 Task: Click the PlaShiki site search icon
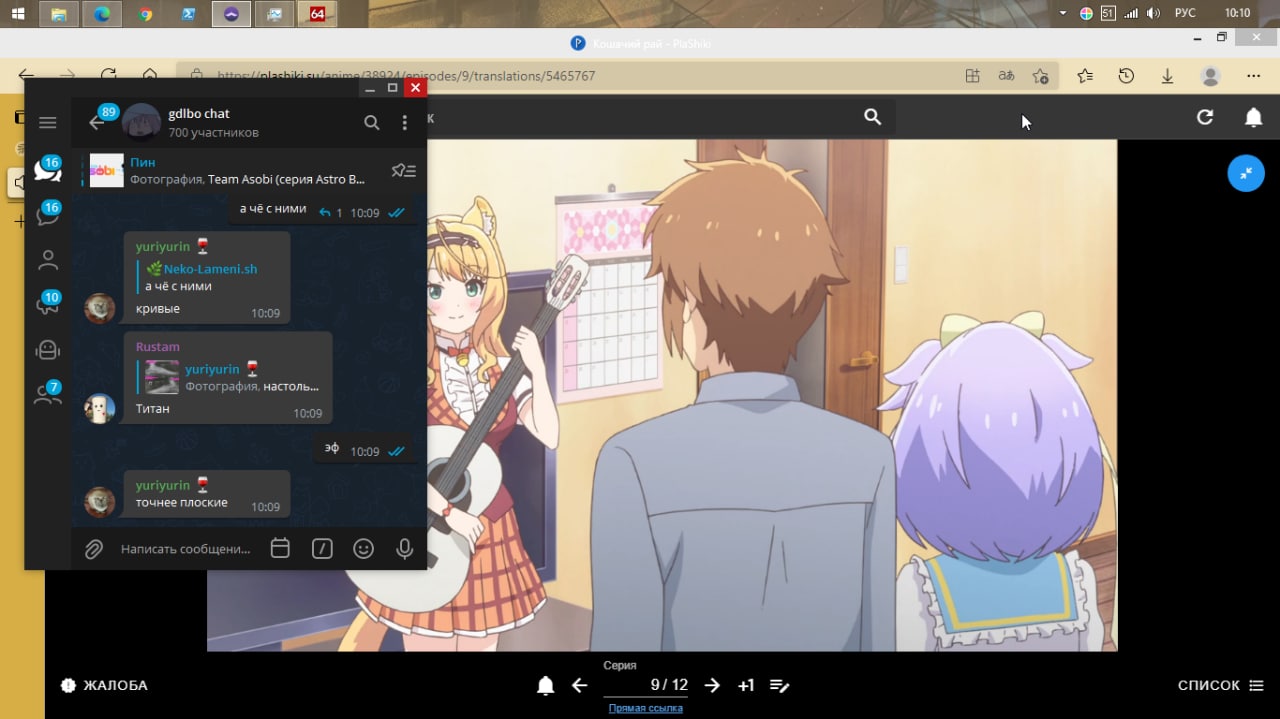pos(872,117)
